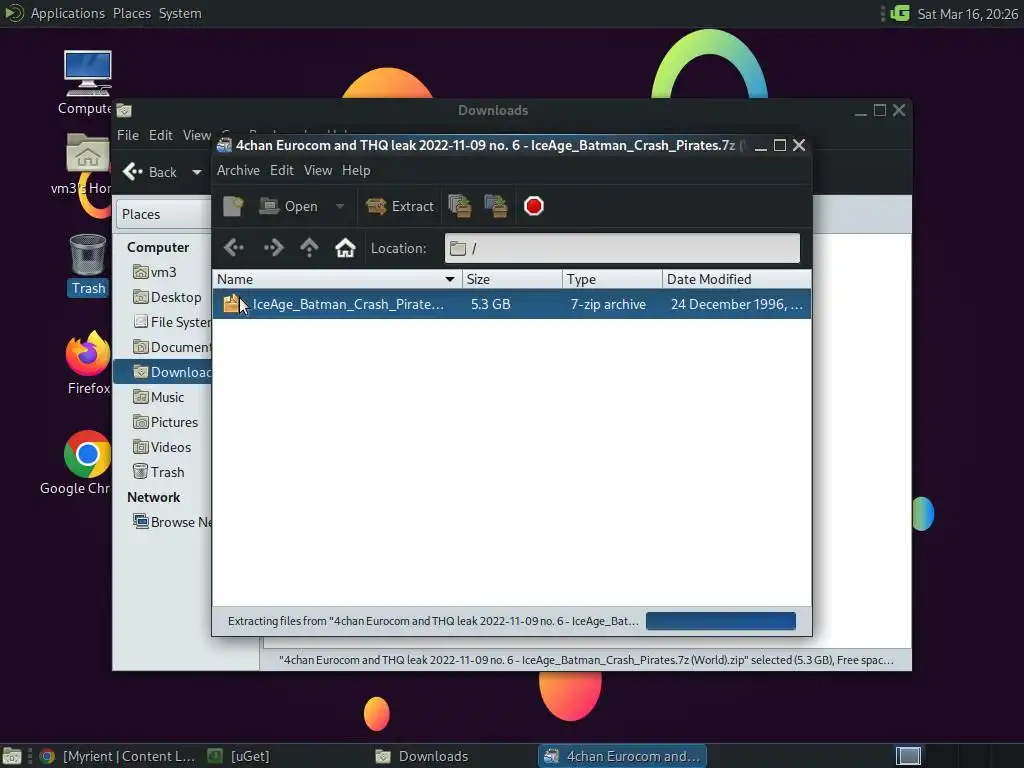1024x768 pixels.
Task: Open the Places sidebar selector
Action: 163,214
